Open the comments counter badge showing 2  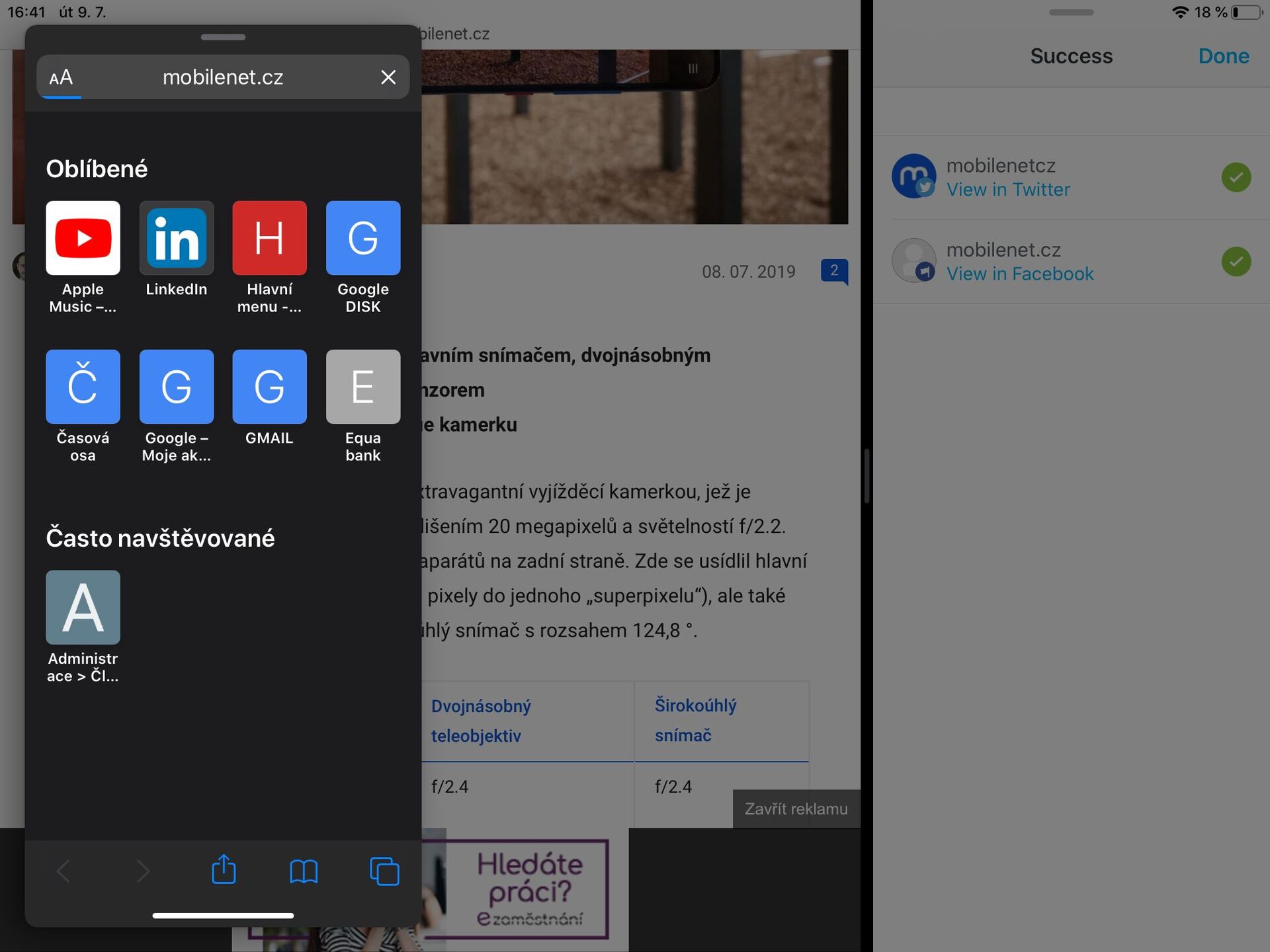[835, 271]
